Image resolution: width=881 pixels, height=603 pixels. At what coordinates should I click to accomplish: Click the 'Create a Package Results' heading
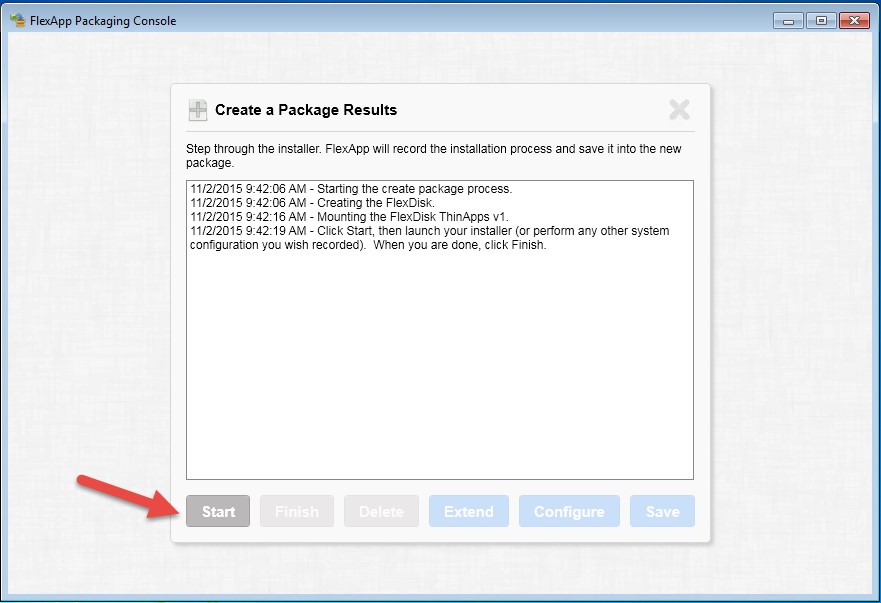(306, 110)
